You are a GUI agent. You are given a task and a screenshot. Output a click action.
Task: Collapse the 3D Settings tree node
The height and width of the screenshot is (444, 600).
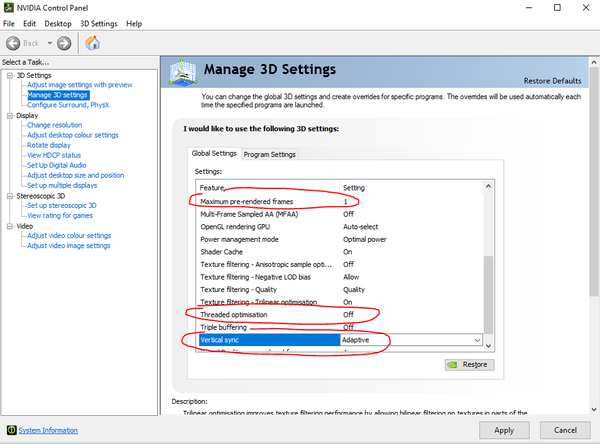pyautogui.click(x=10, y=75)
